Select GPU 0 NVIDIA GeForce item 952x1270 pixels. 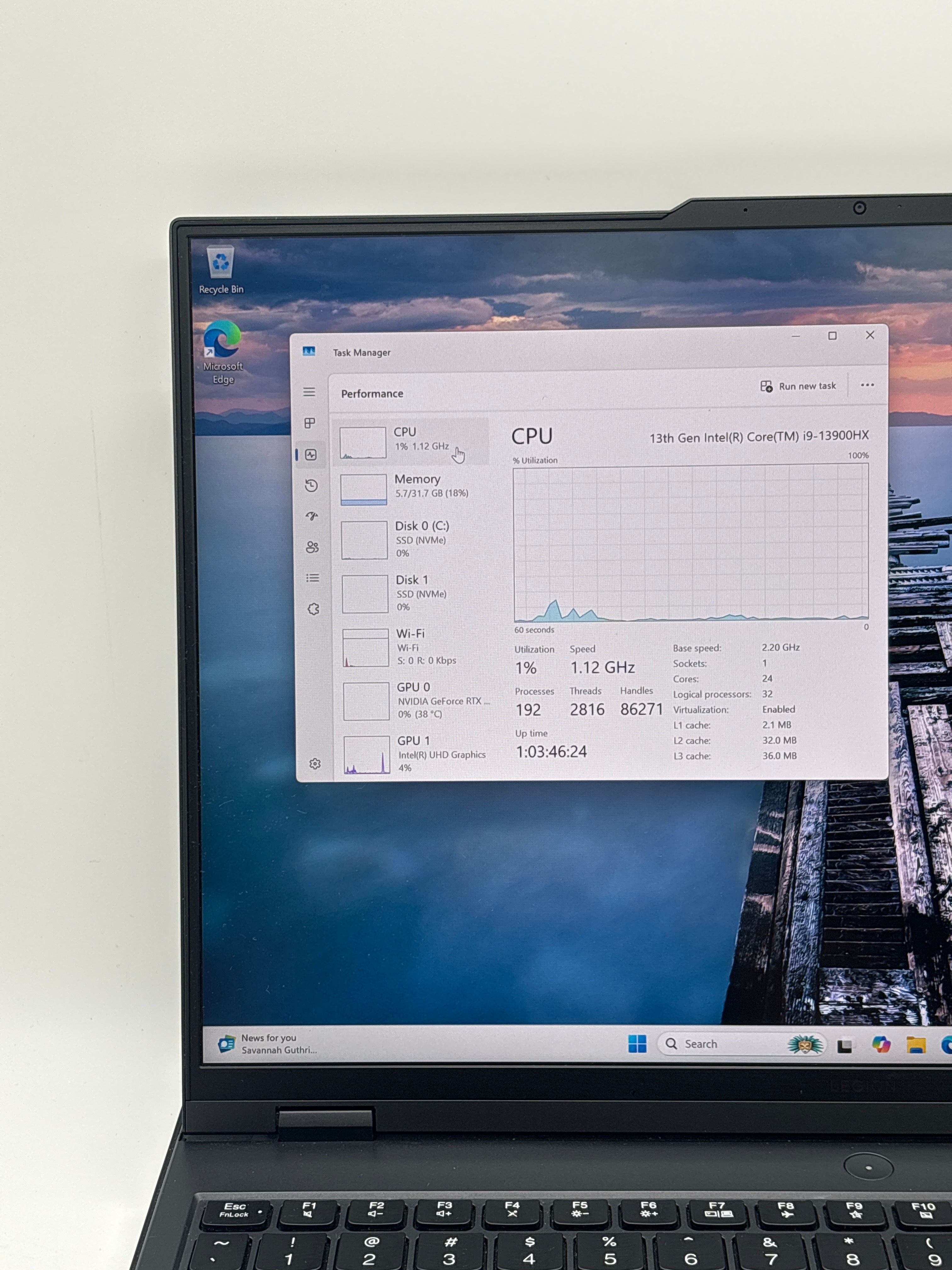[415, 701]
